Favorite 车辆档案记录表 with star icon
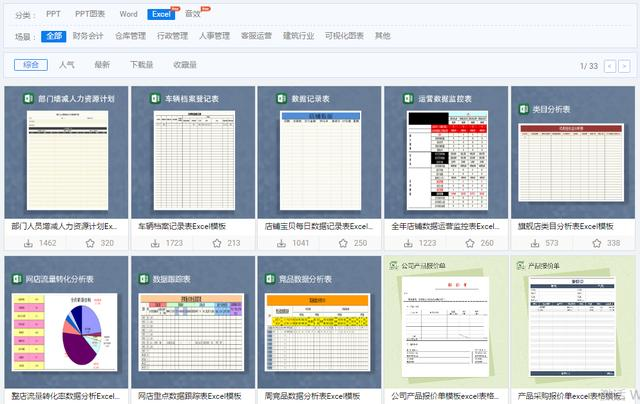Image resolution: width=640 pixels, height=404 pixels. (217, 243)
